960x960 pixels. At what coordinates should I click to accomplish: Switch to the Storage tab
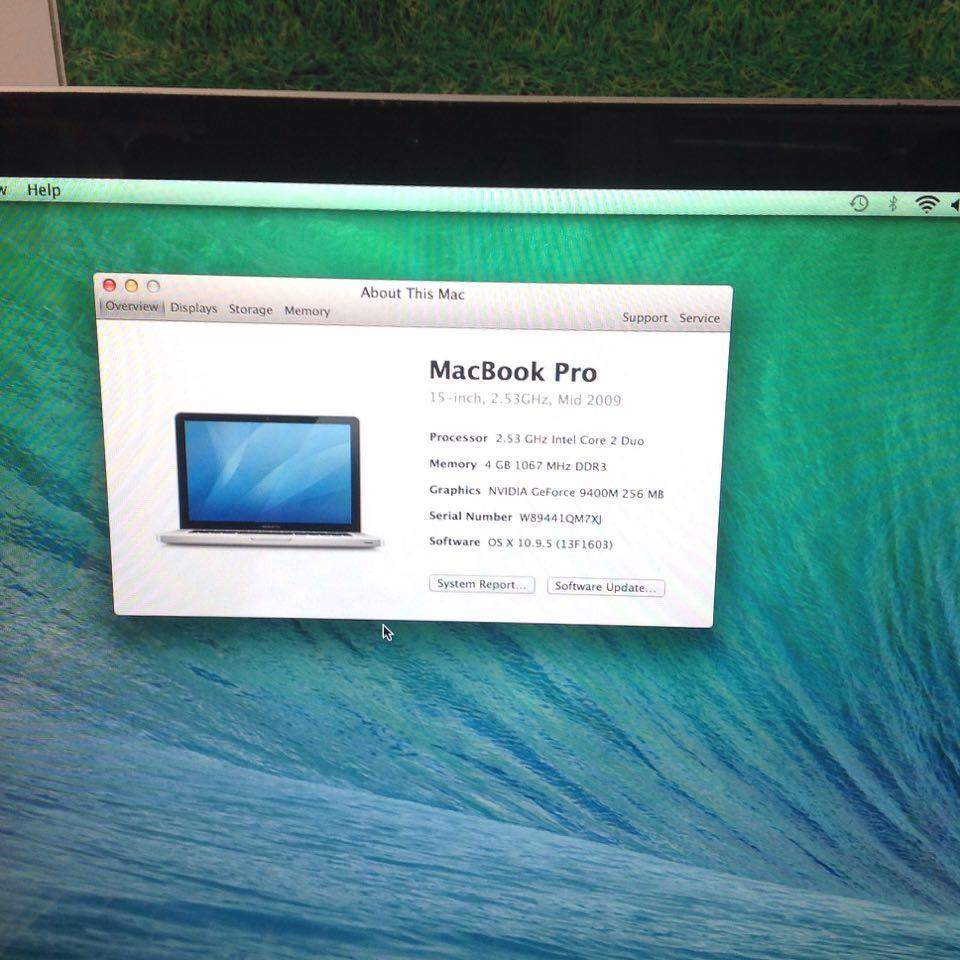(250, 310)
